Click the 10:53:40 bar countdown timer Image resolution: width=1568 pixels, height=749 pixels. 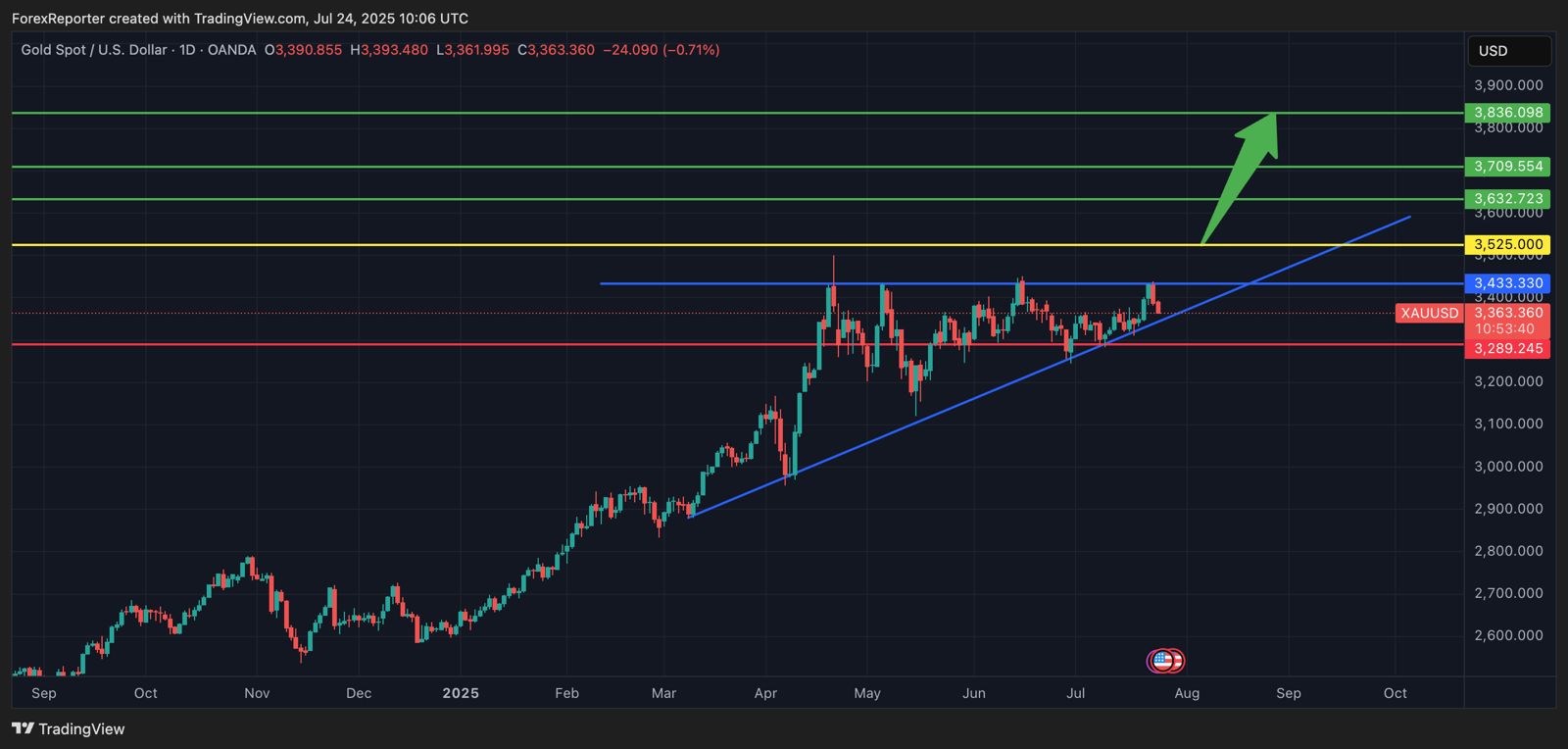(1505, 329)
